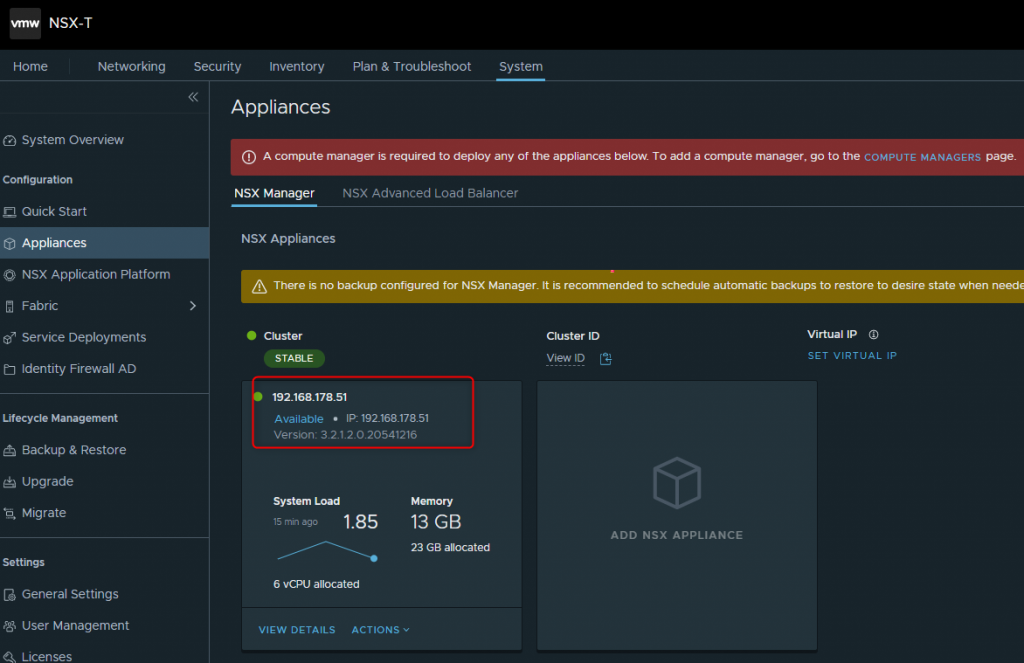Image resolution: width=1024 pixels, height=663 pixels.
Task: Click the Migrate icon in sidebar
Action: pos(9,513)
